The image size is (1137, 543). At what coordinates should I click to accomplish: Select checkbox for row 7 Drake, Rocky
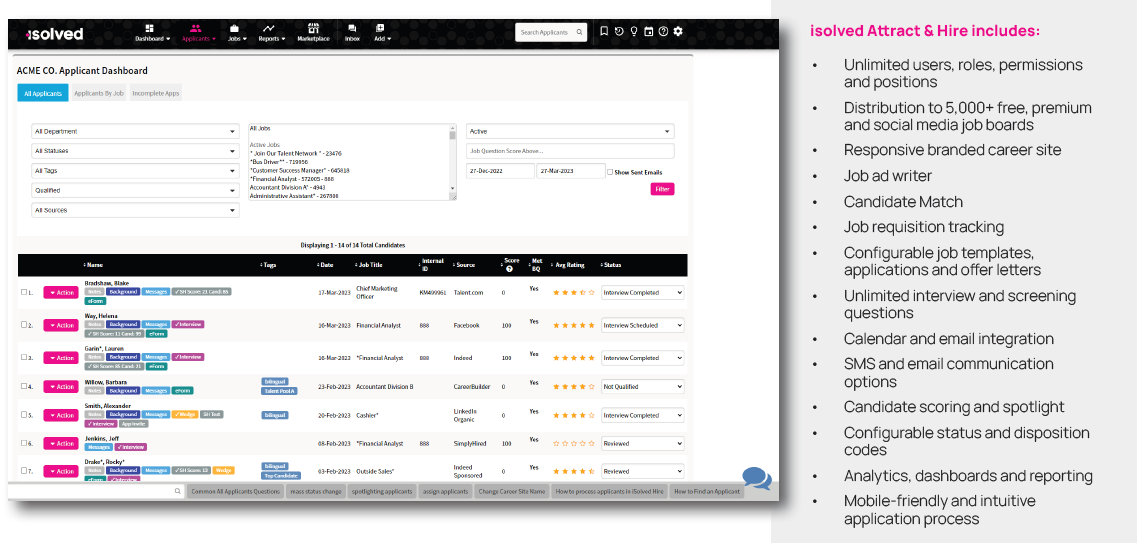[24, 471]
